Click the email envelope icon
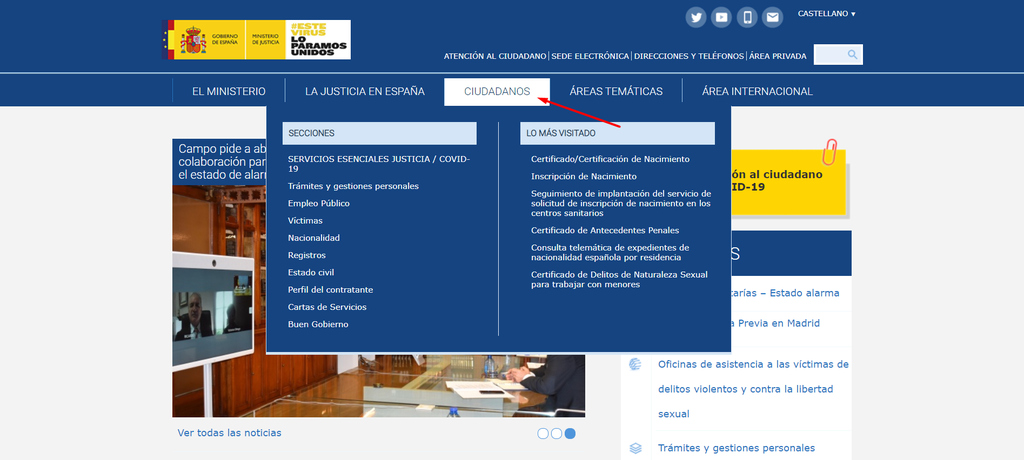Image resolution: width=1024 pixels, height=460 pixels. pyautogui.click(x=773, y=18)
